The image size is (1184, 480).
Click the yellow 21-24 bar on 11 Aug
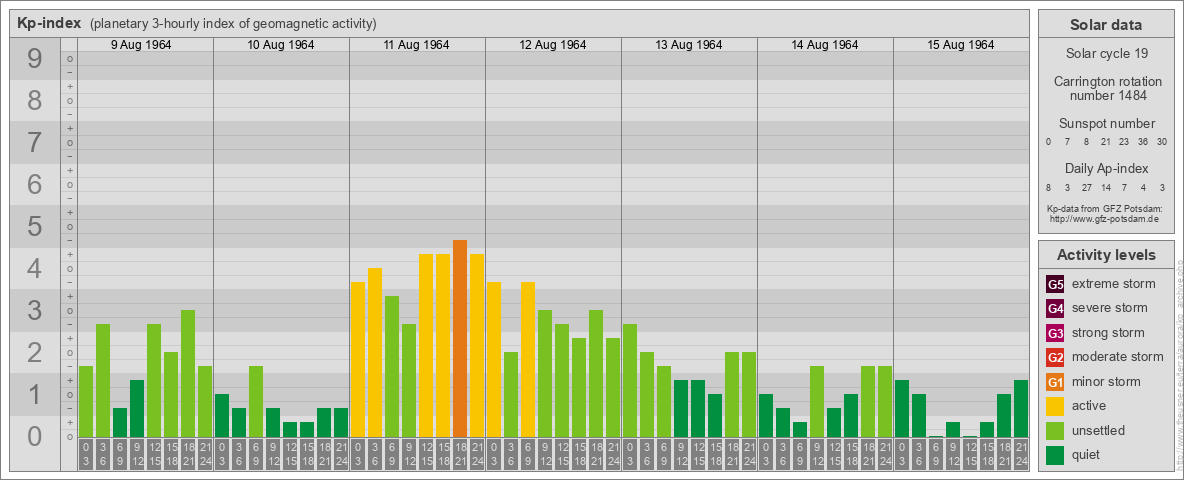pyautogui.click(x=476, y=345)
